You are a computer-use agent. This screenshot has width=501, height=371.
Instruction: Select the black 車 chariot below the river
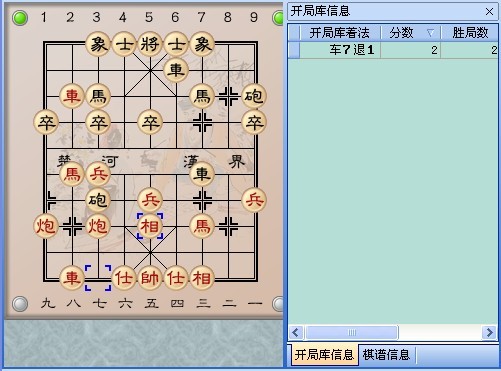pos(202,174)
